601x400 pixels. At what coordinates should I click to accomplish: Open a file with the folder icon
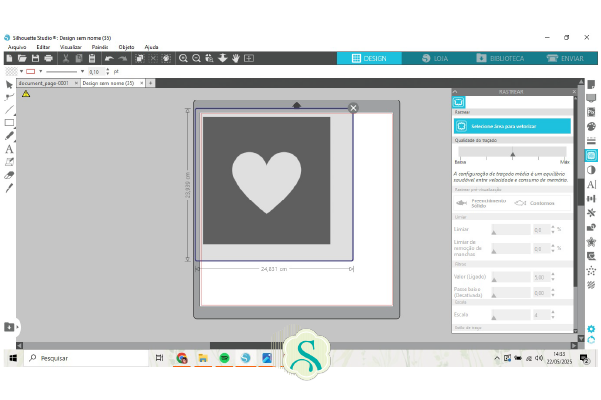pos(22,58)
